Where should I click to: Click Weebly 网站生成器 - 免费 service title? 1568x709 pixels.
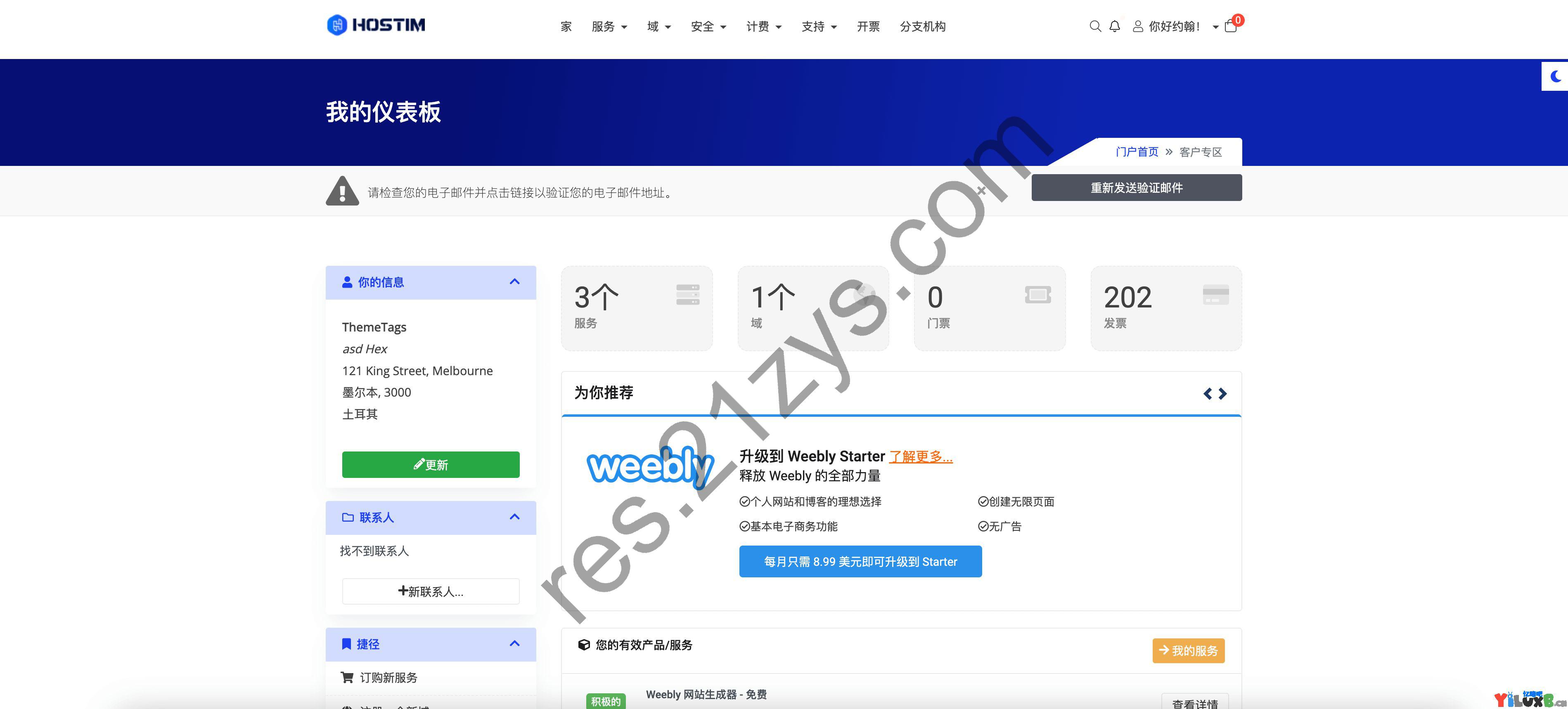pos(706,695)
